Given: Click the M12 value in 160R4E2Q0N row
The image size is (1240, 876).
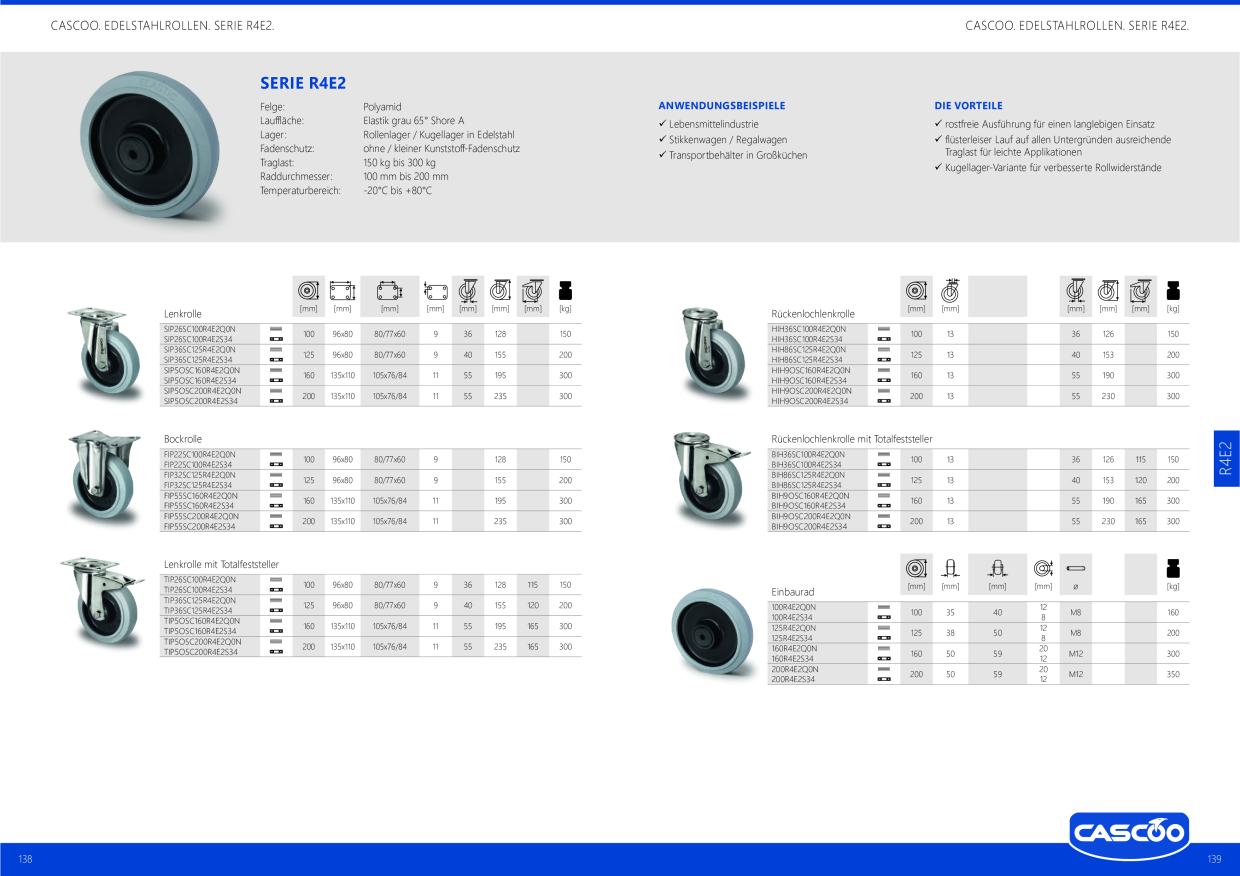Looking at the screenshot, I should click(1076, 653).
